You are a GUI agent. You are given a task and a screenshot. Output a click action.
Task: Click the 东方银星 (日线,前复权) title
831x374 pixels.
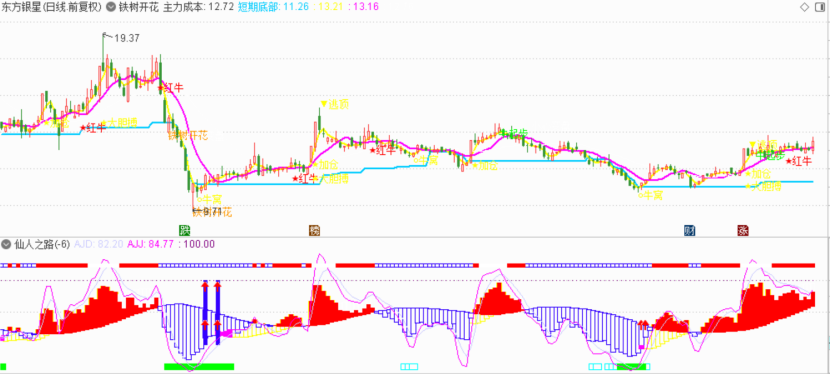pyautogui.click(x=51, y=7)
